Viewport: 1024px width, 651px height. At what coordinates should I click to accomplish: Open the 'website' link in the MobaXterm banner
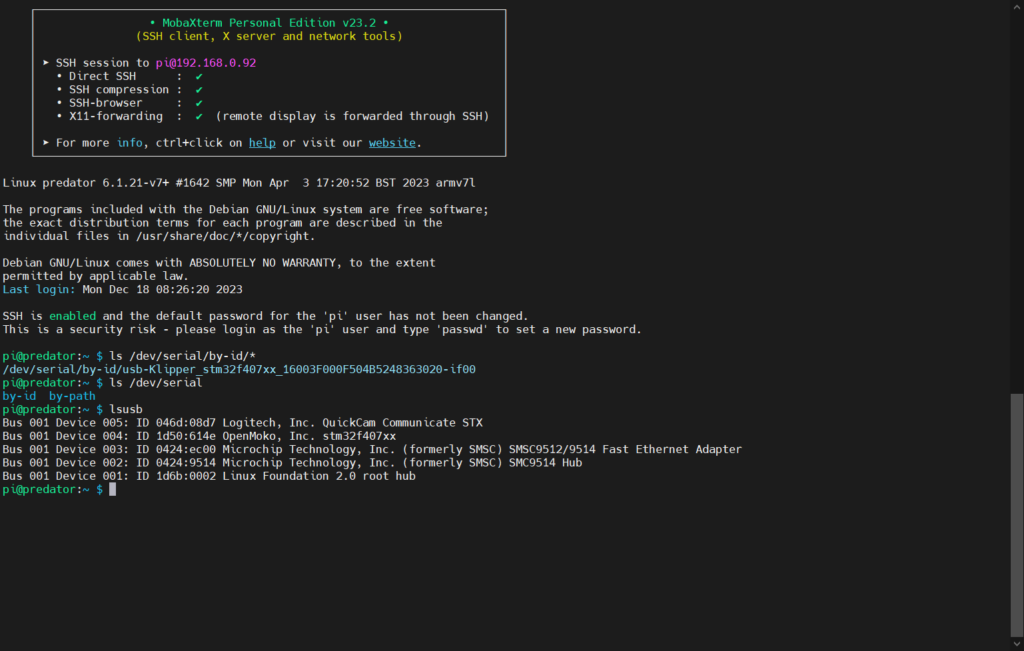tap(392, 143)
